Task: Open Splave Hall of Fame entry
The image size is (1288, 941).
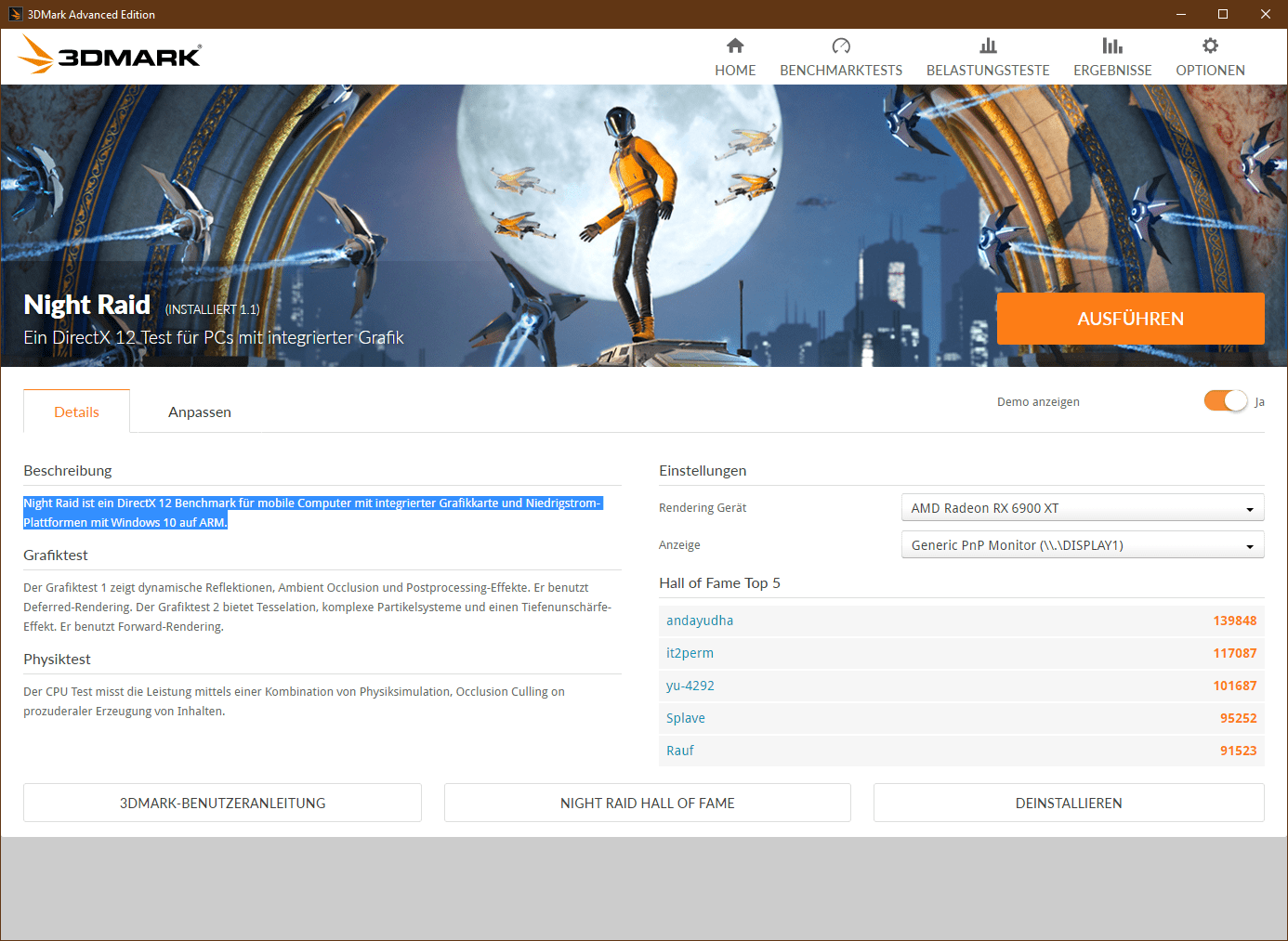Action: click(686, 718)
